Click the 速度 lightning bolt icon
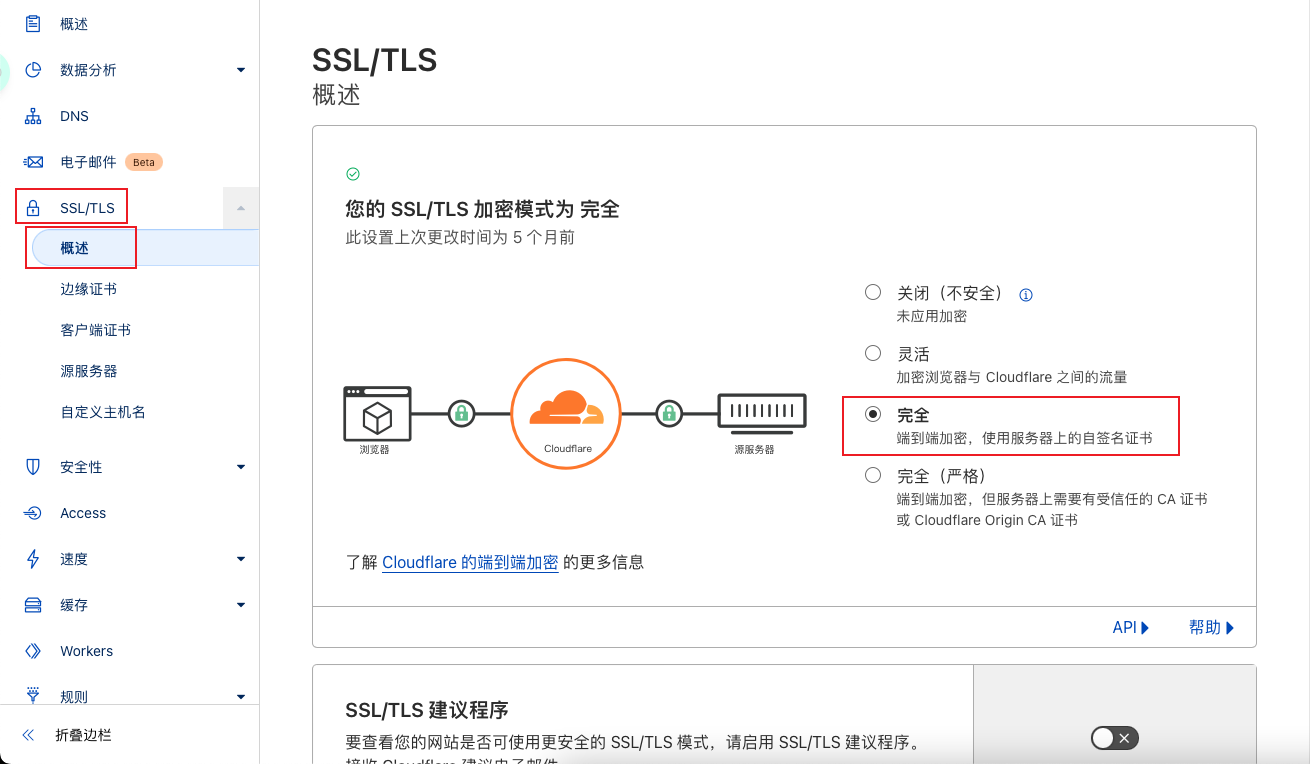 33,559
